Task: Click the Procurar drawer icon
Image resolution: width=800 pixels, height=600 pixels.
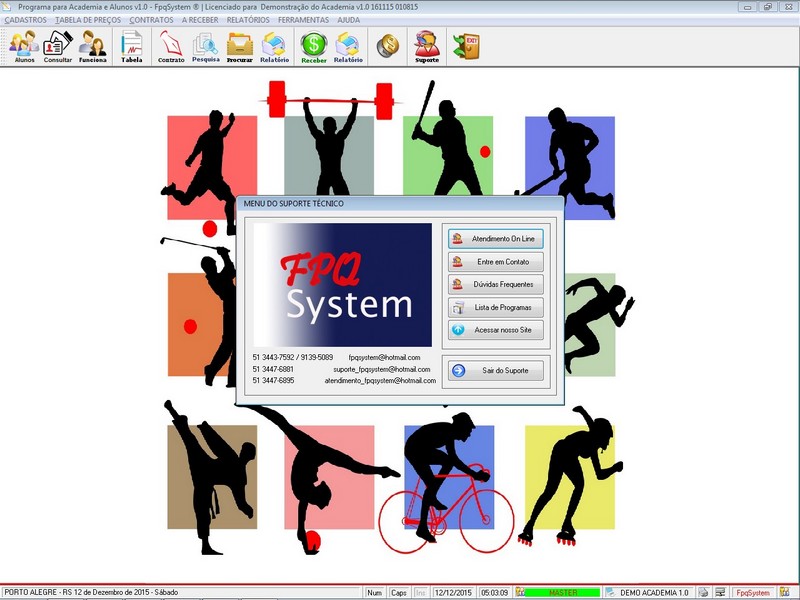Action: pyautogui.click(x=240, y=46)
